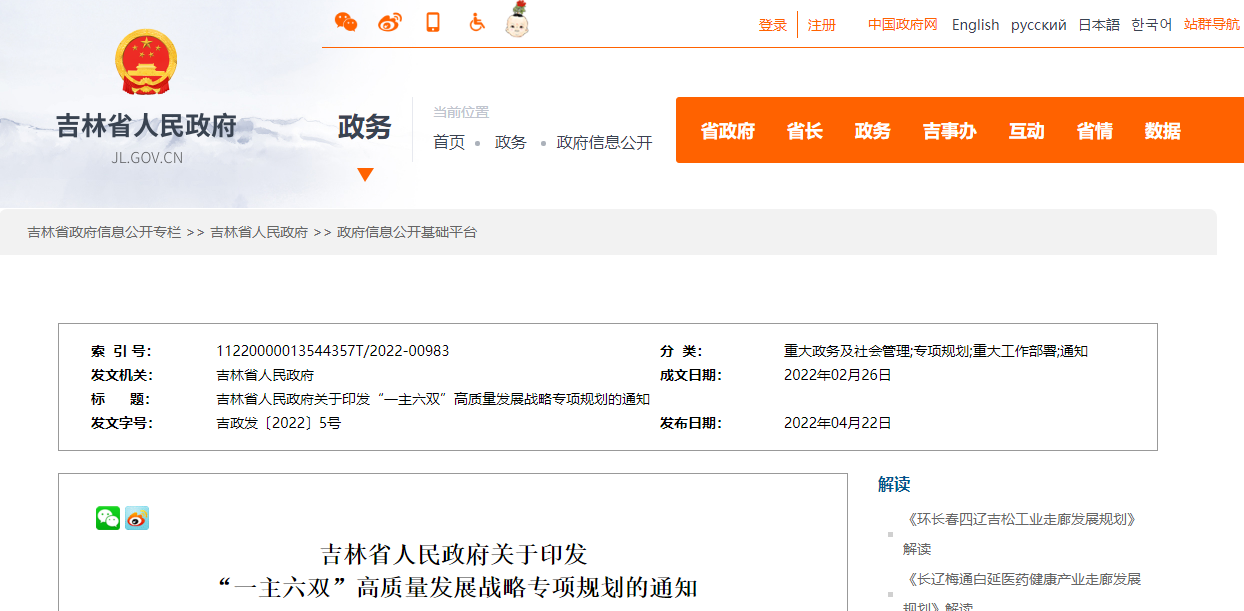Click the baby mascot avatar icon
1244x611 pixels.
click(517, 21)
